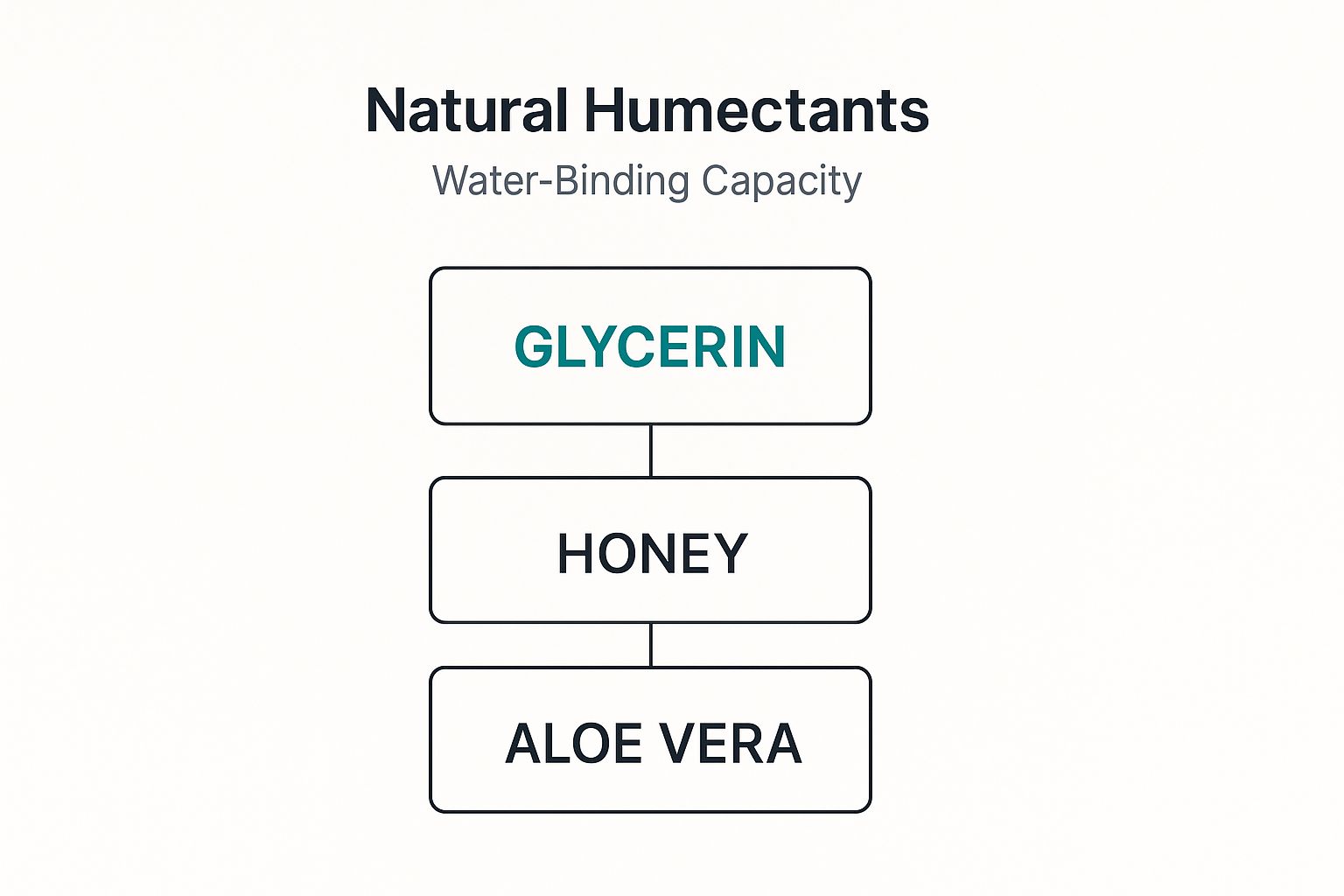Screen dimensions: 1344x896
Task: Click the word "VERA" in the bottom box
Action: tap(730, 744)
